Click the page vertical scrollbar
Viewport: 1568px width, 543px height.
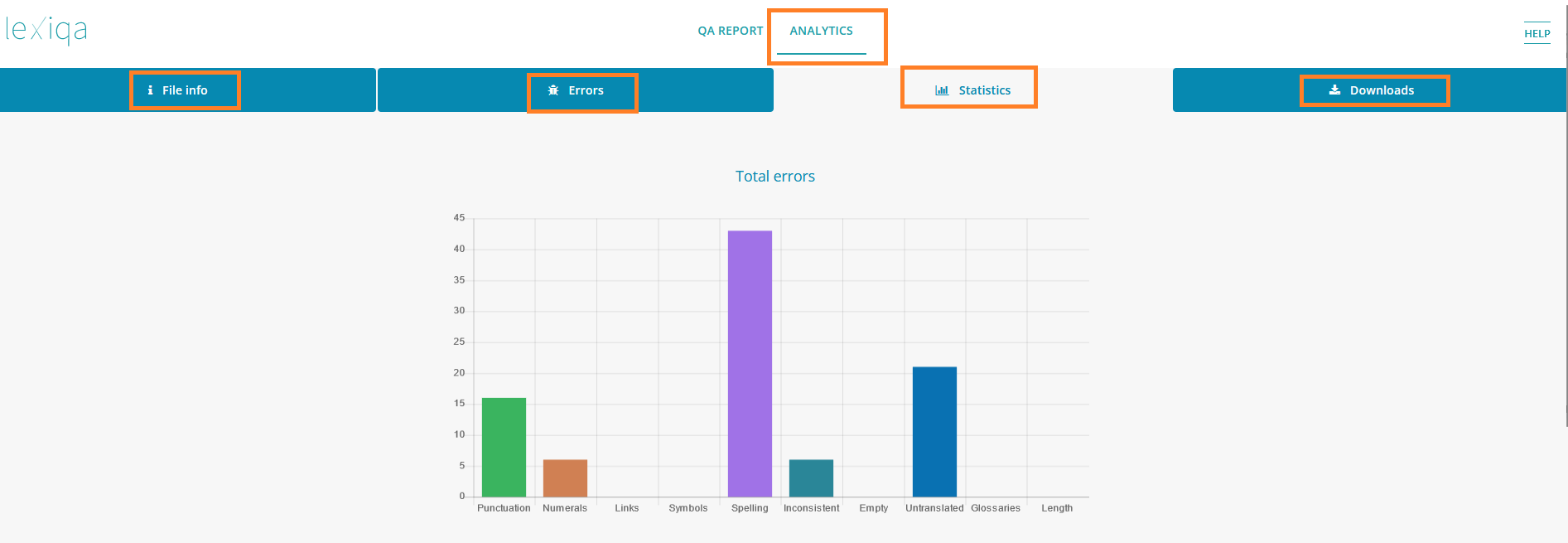click(x=1564, y=216)
